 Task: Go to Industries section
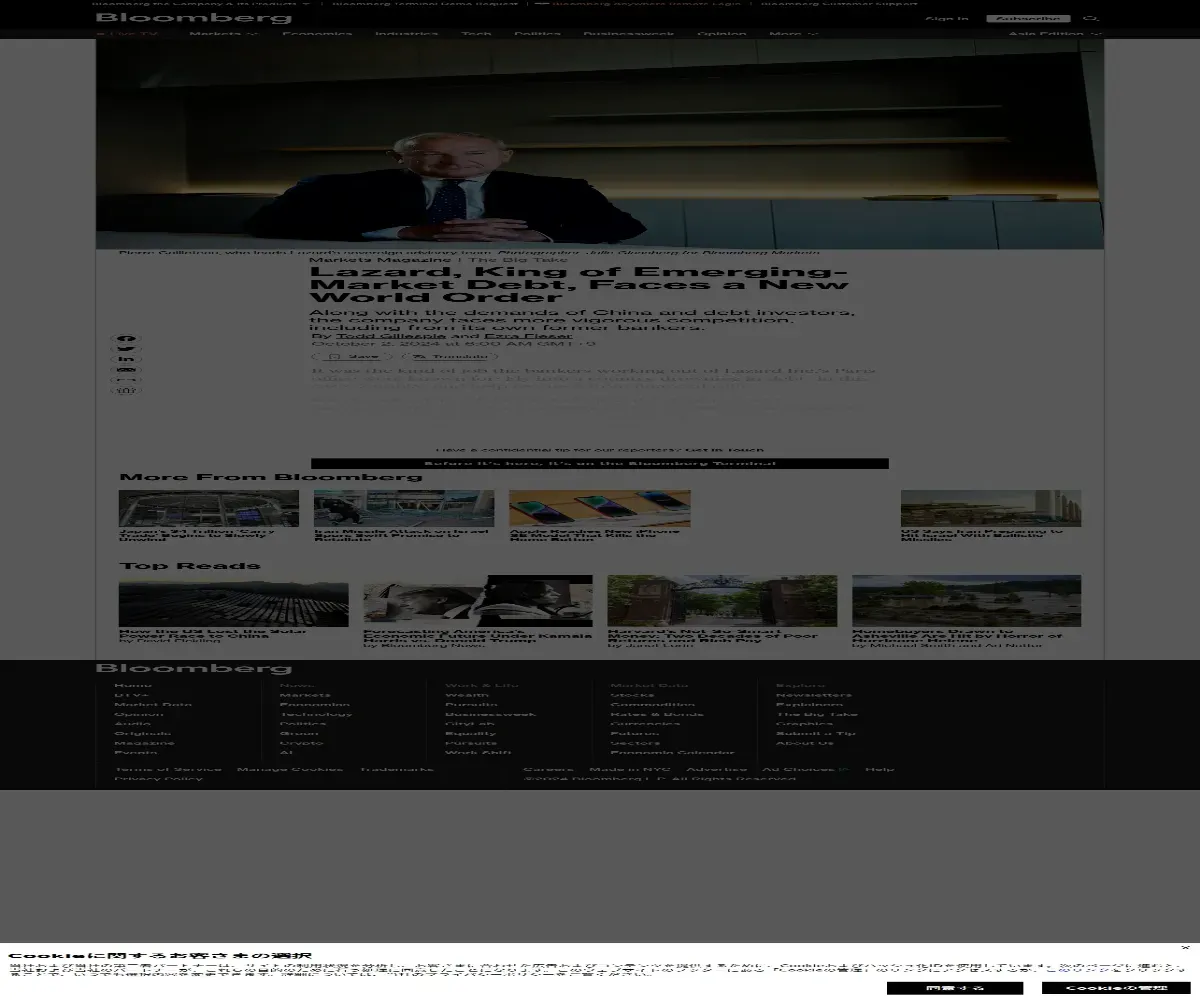coord(406,34)
